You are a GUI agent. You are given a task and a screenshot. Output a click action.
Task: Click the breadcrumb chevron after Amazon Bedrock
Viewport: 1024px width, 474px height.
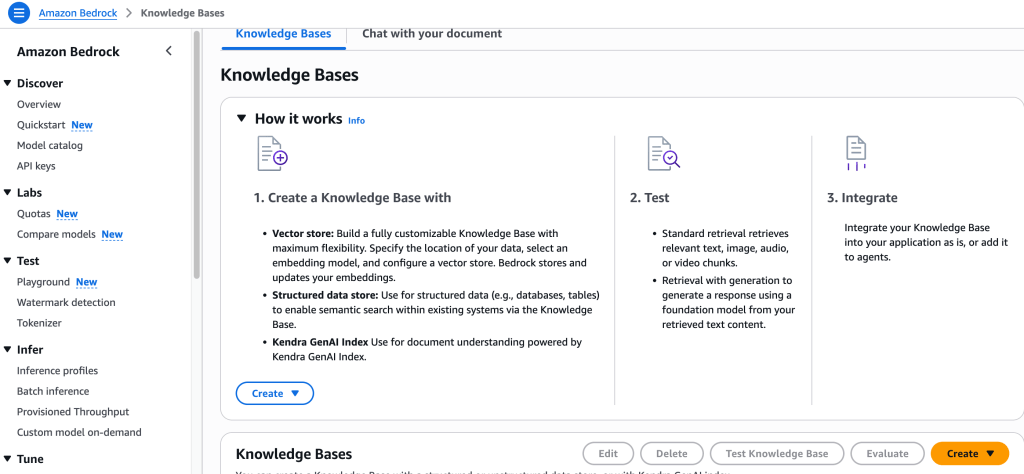point(128,13)
